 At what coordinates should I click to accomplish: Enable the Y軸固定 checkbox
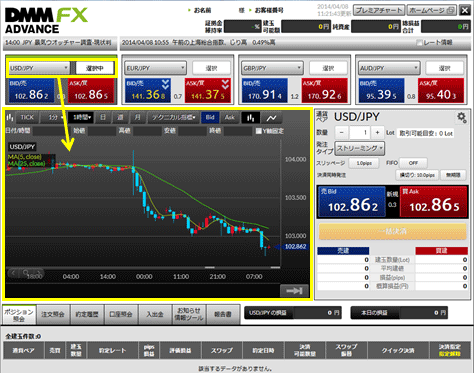coord(258,131)
